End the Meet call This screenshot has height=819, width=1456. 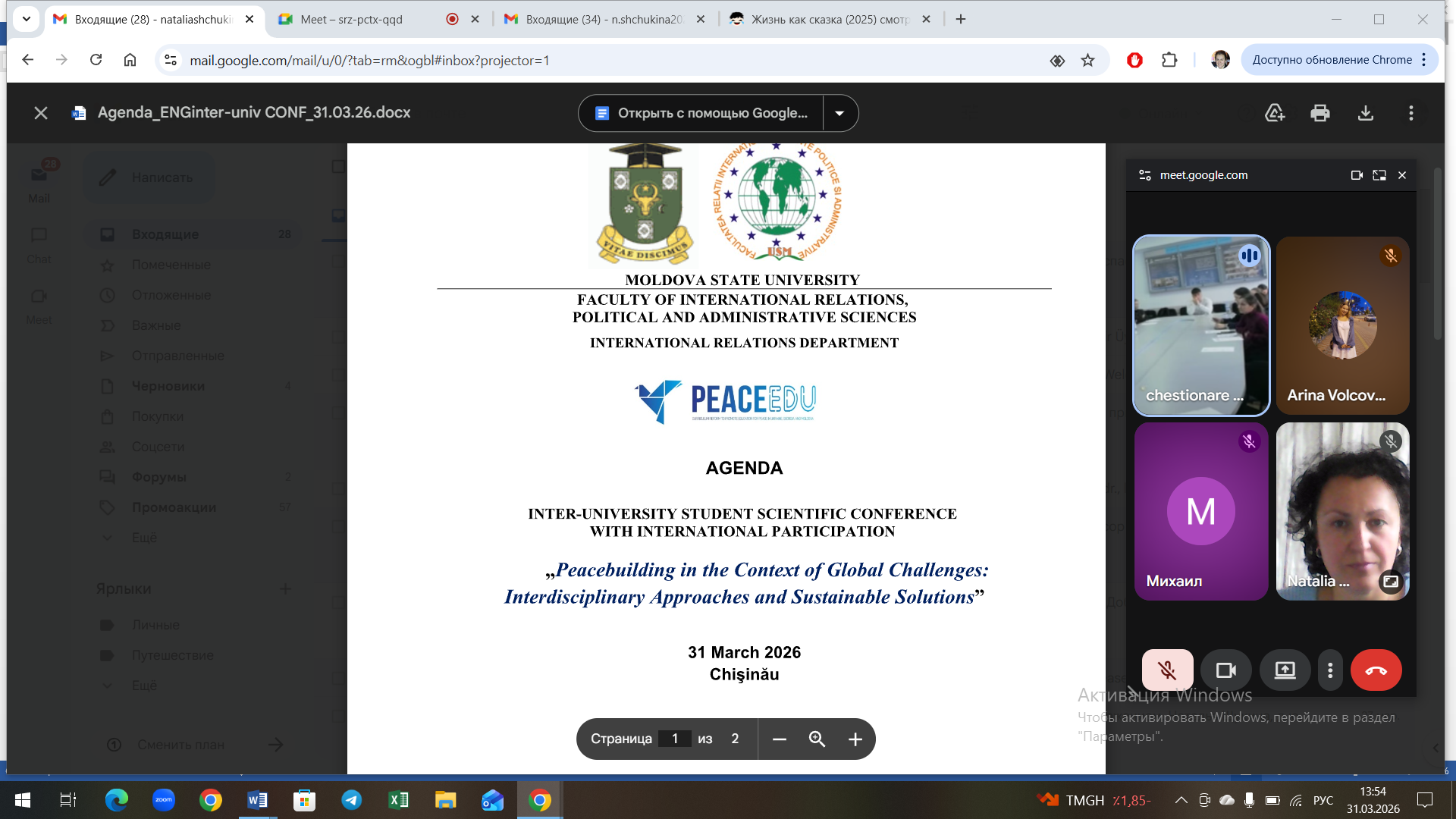click(1376, 670)
